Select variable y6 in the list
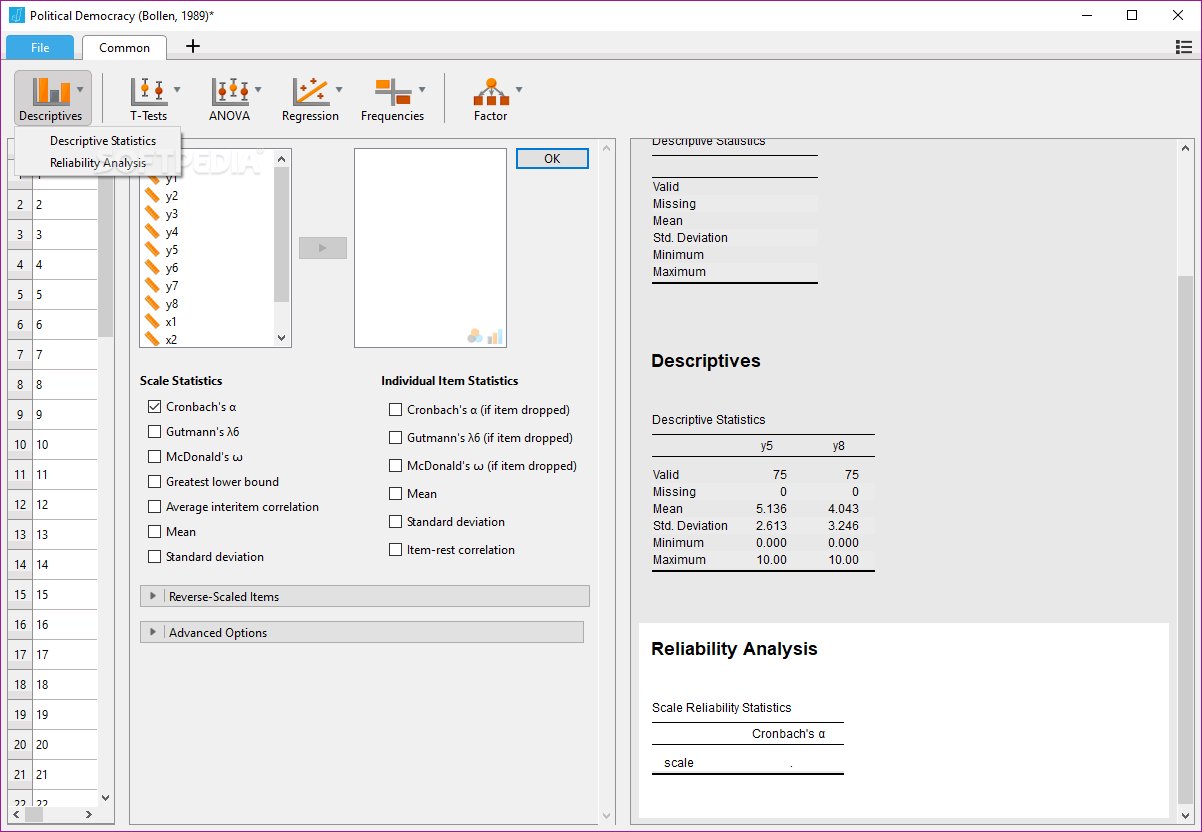 [172, 268]
